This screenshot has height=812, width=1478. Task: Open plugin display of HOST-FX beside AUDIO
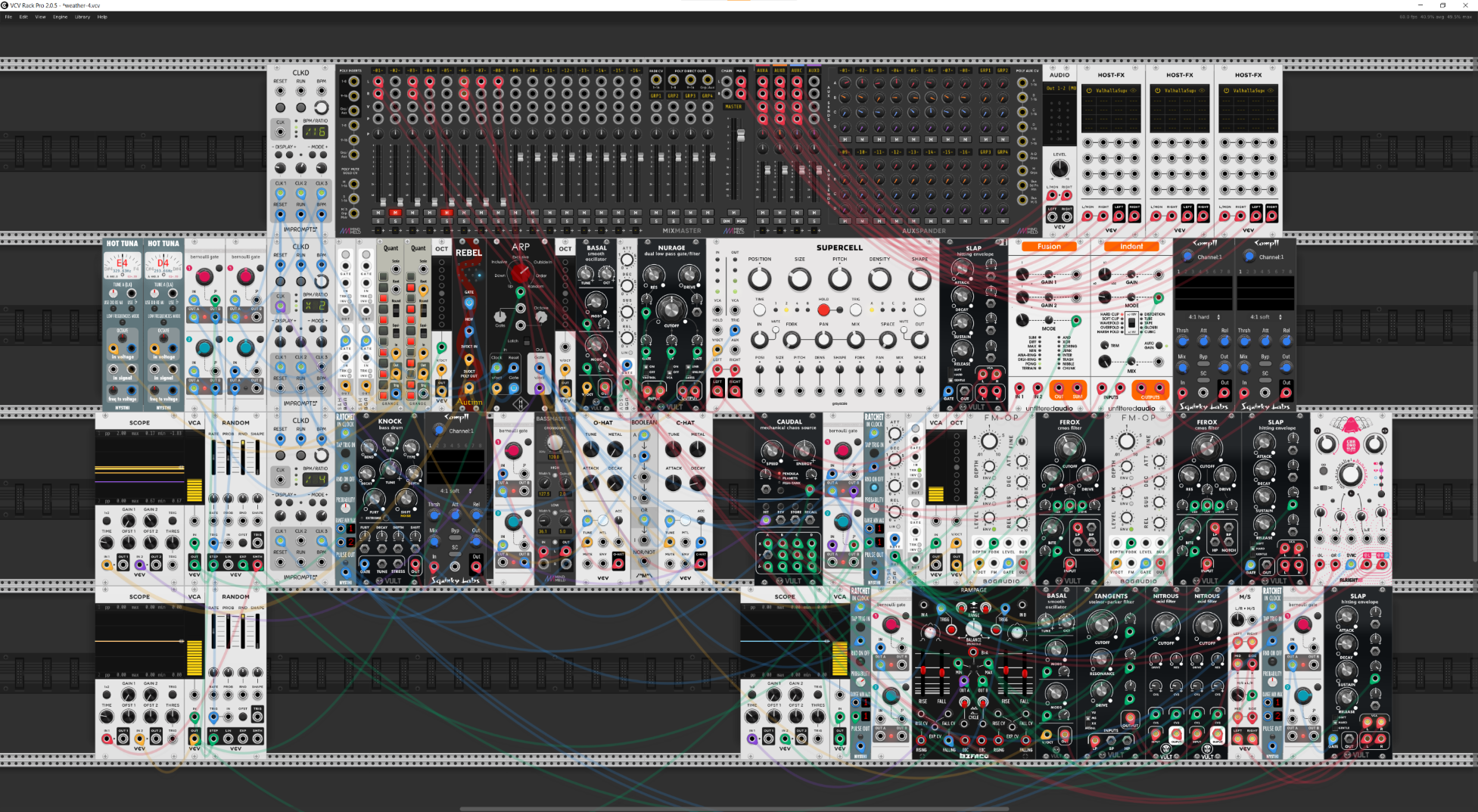pyautogui.click(x=1111, y=108)
